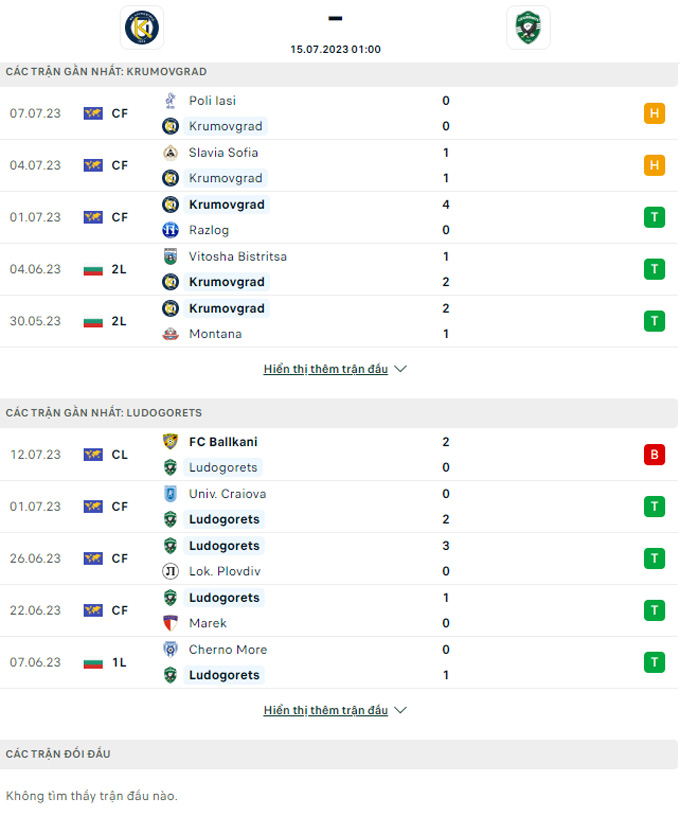Viewport: 680px width, 816px height.
Task: Click the Bulgaria flag next to the 2L match
Action: [93, 269]
